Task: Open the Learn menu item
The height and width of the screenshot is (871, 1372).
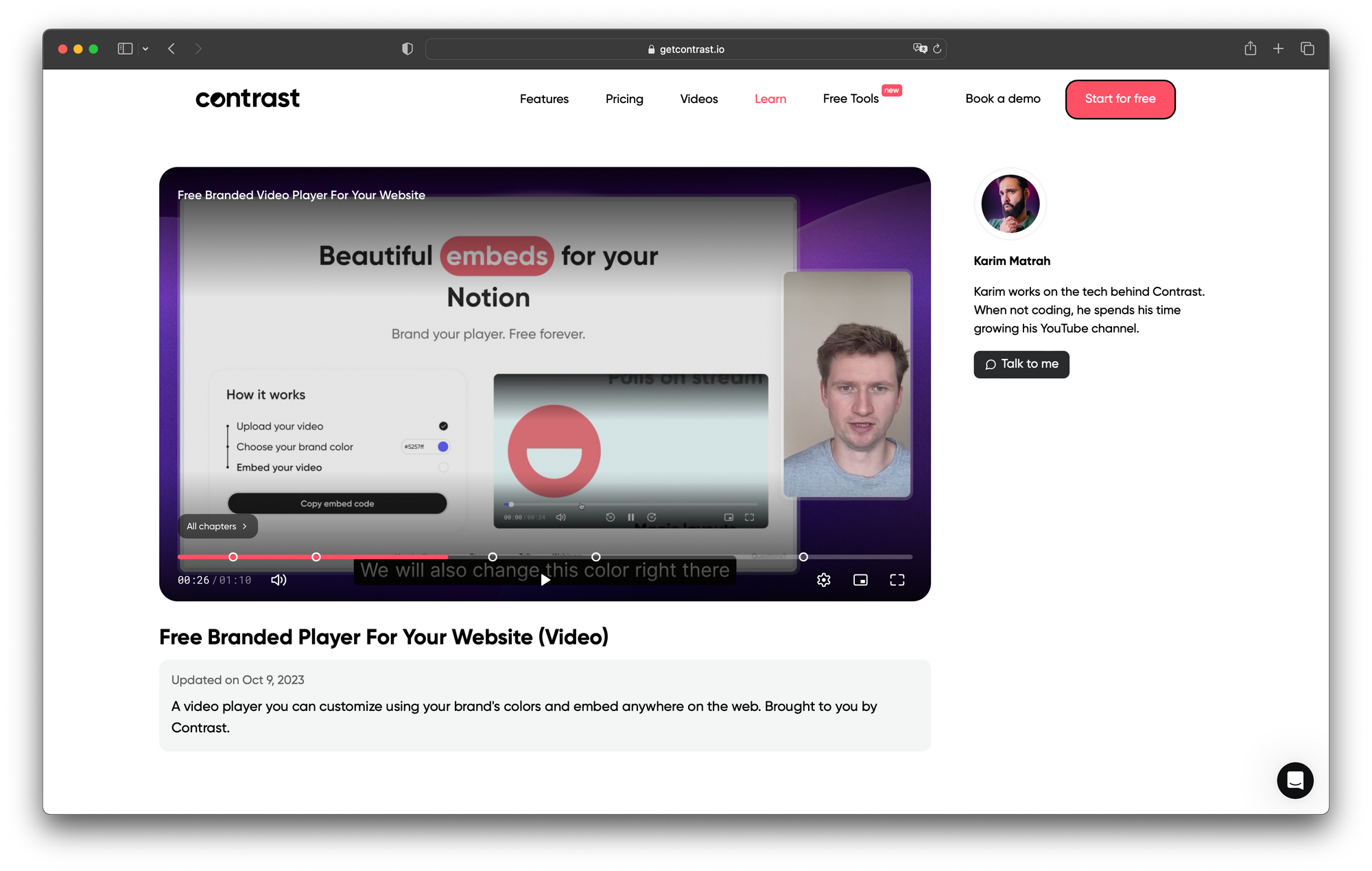Action: point(770,99)
